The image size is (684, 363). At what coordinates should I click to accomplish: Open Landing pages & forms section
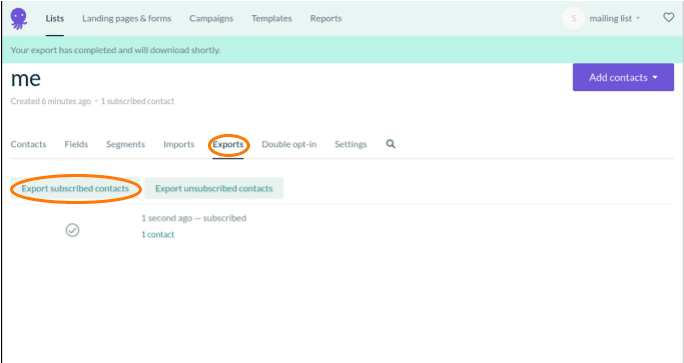click(x=127, y=18)
